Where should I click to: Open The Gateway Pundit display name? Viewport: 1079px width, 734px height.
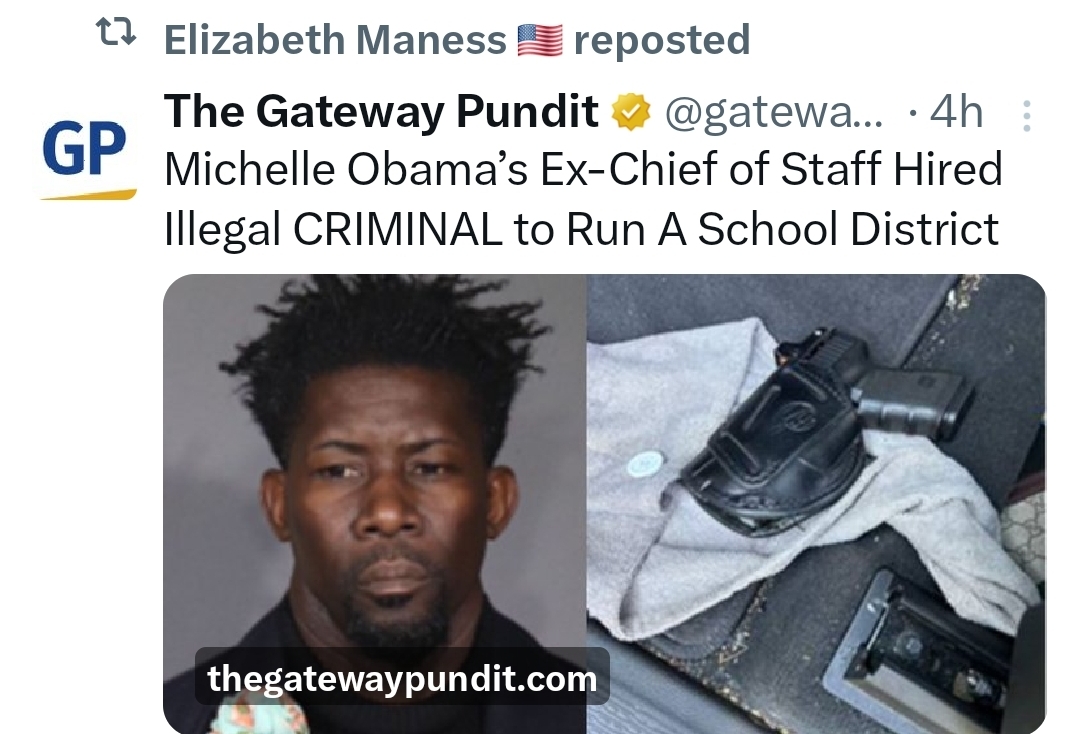tap(381, 111)
